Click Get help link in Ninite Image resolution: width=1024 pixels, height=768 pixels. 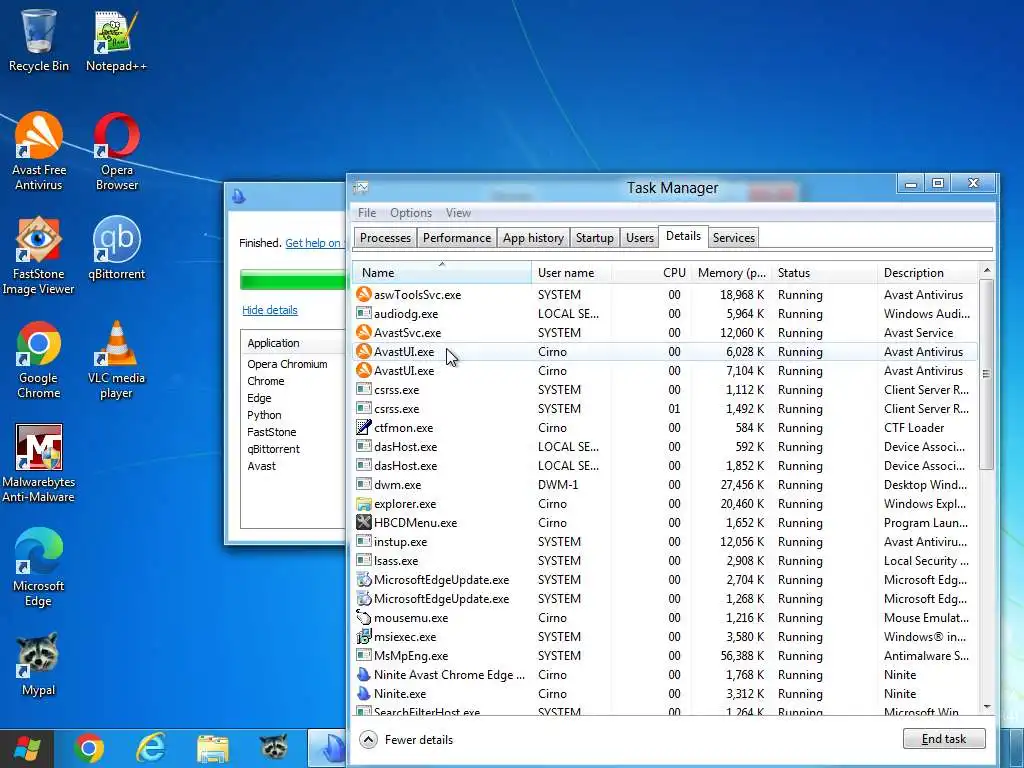coord(315,243)
